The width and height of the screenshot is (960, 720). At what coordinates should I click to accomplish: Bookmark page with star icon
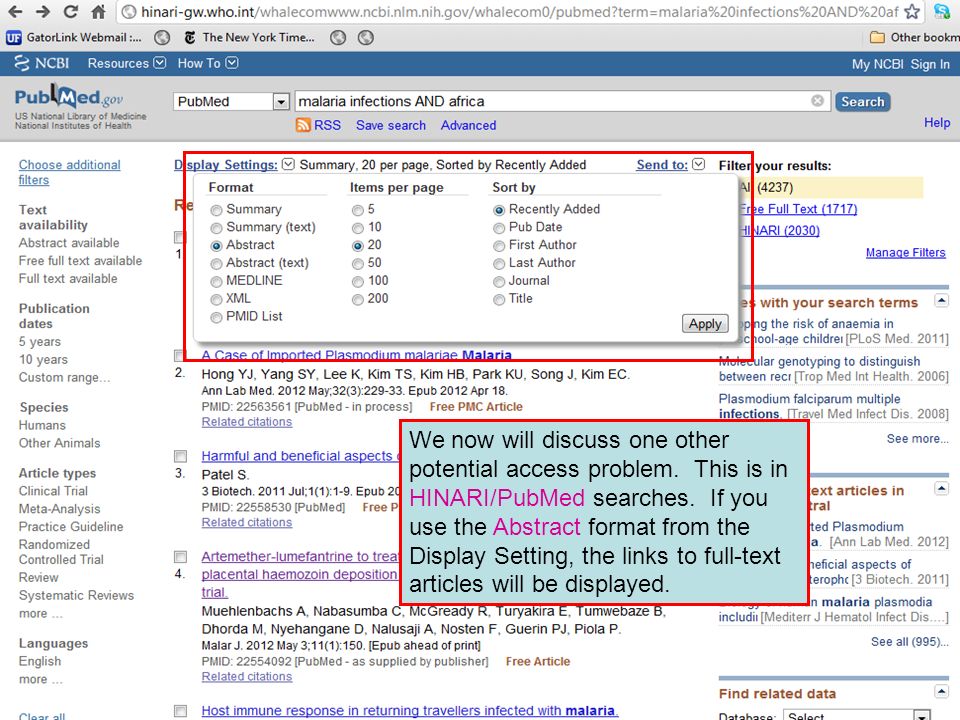point(912,12)
